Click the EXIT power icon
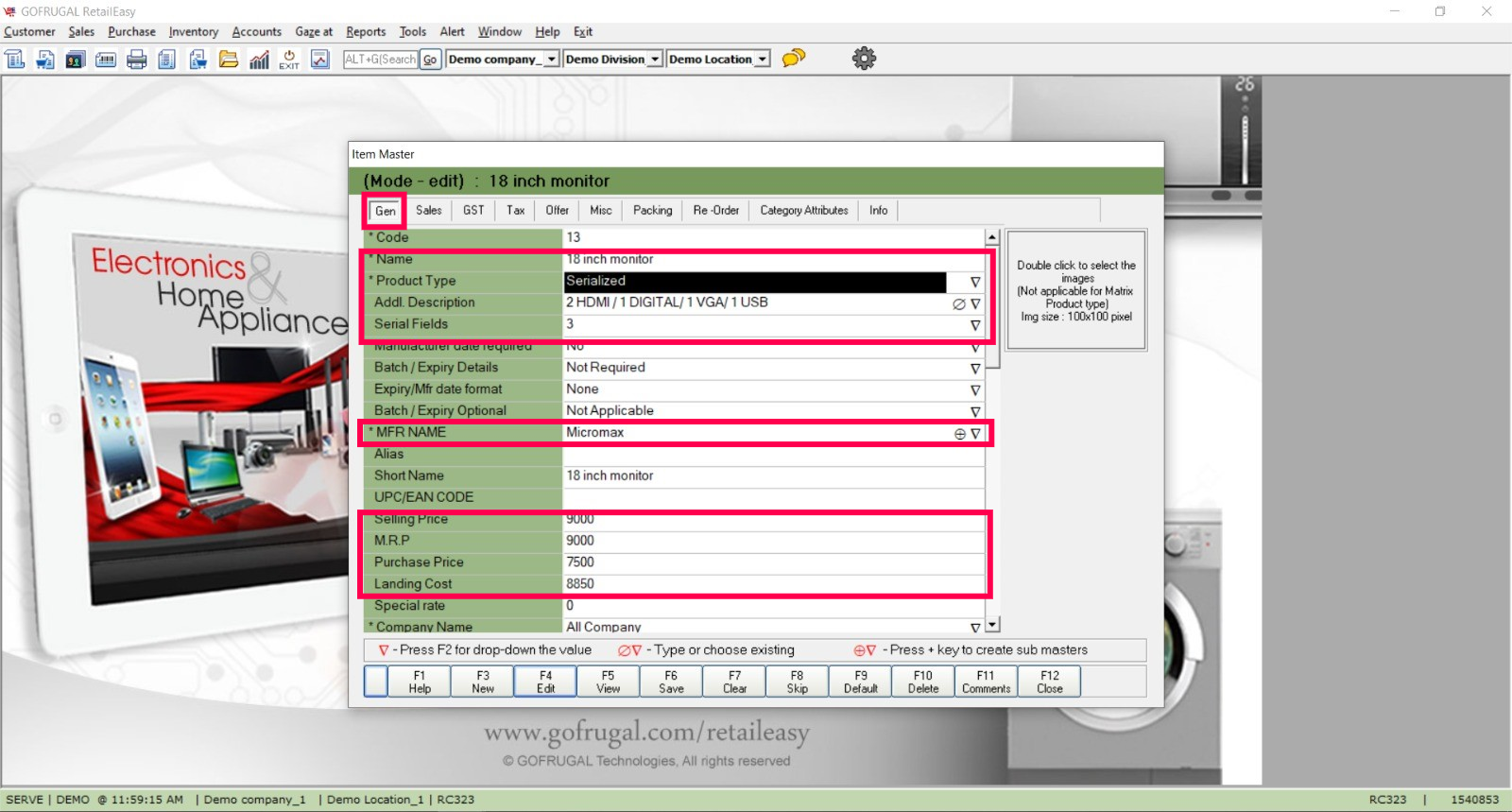This screenshot has width=1512, height=812. (289, 60)
